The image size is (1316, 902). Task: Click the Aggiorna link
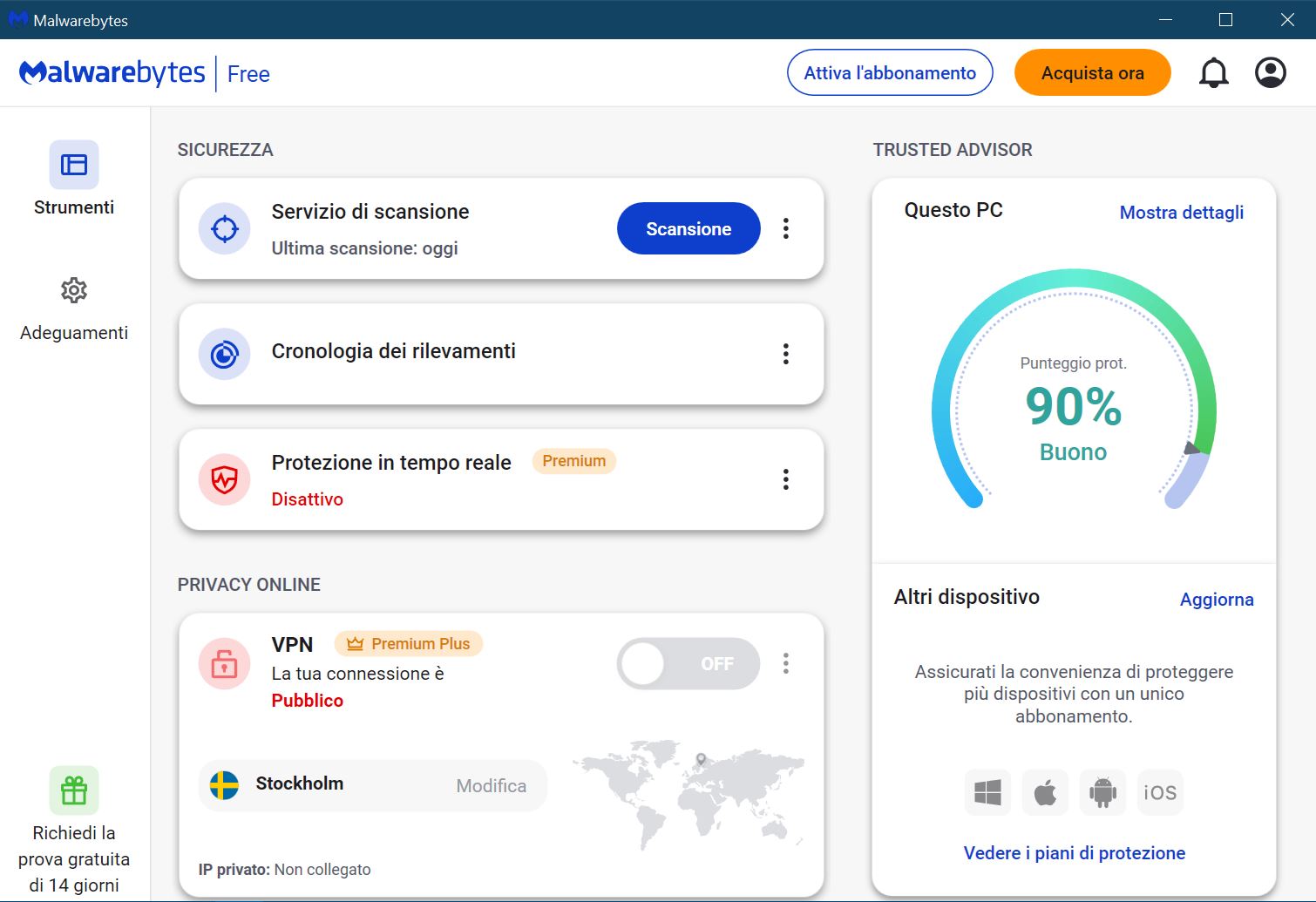click(1217, 600)
